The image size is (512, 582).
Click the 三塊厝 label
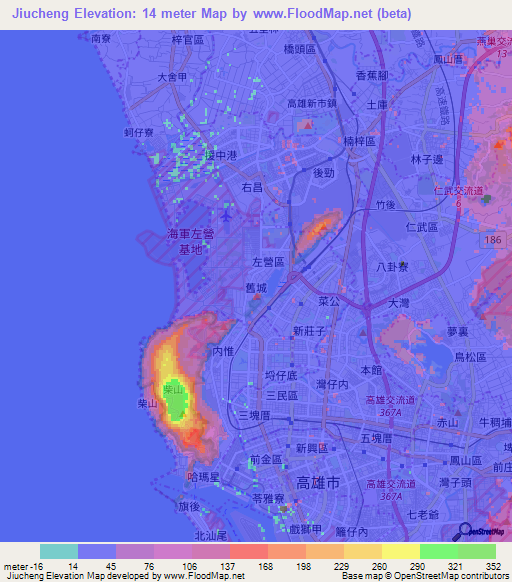254,415
